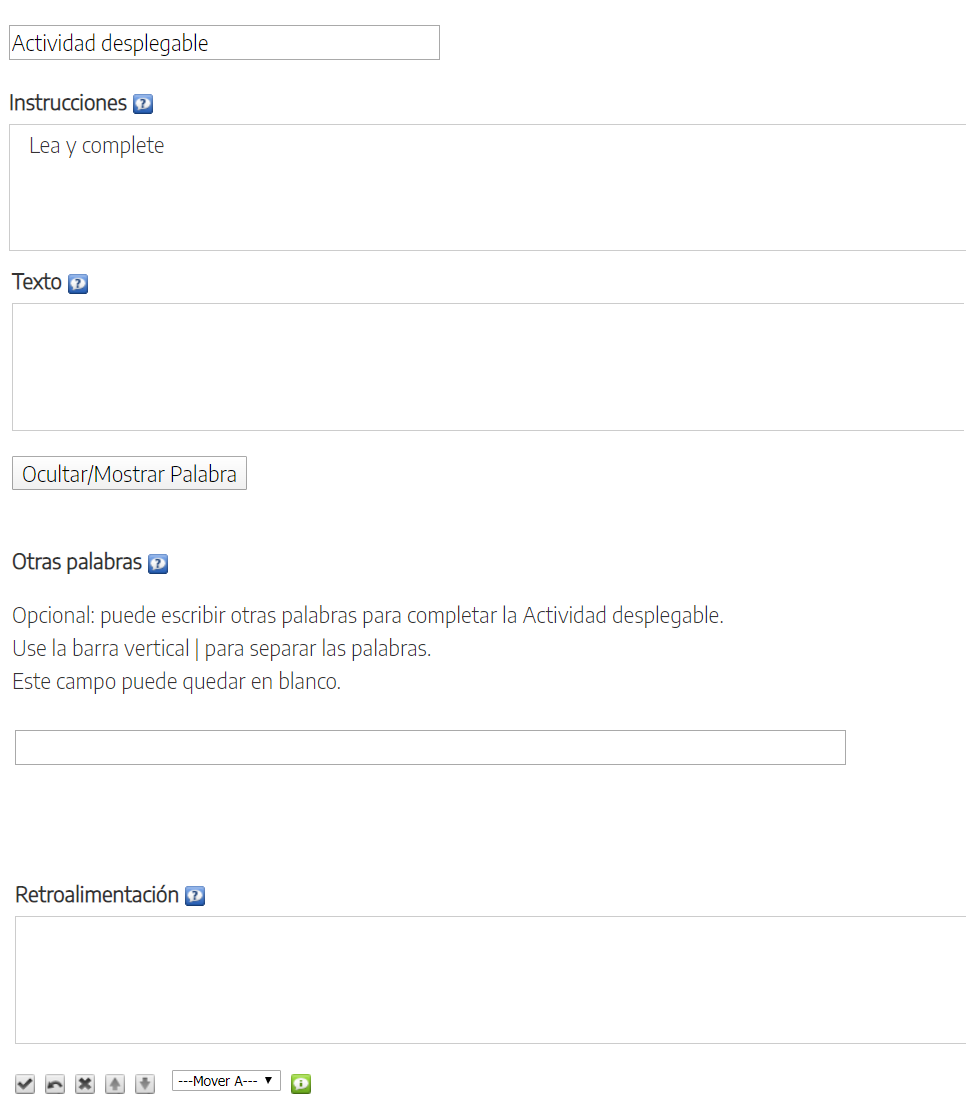Click into the Retroalimentación text area

pos(490,980)
